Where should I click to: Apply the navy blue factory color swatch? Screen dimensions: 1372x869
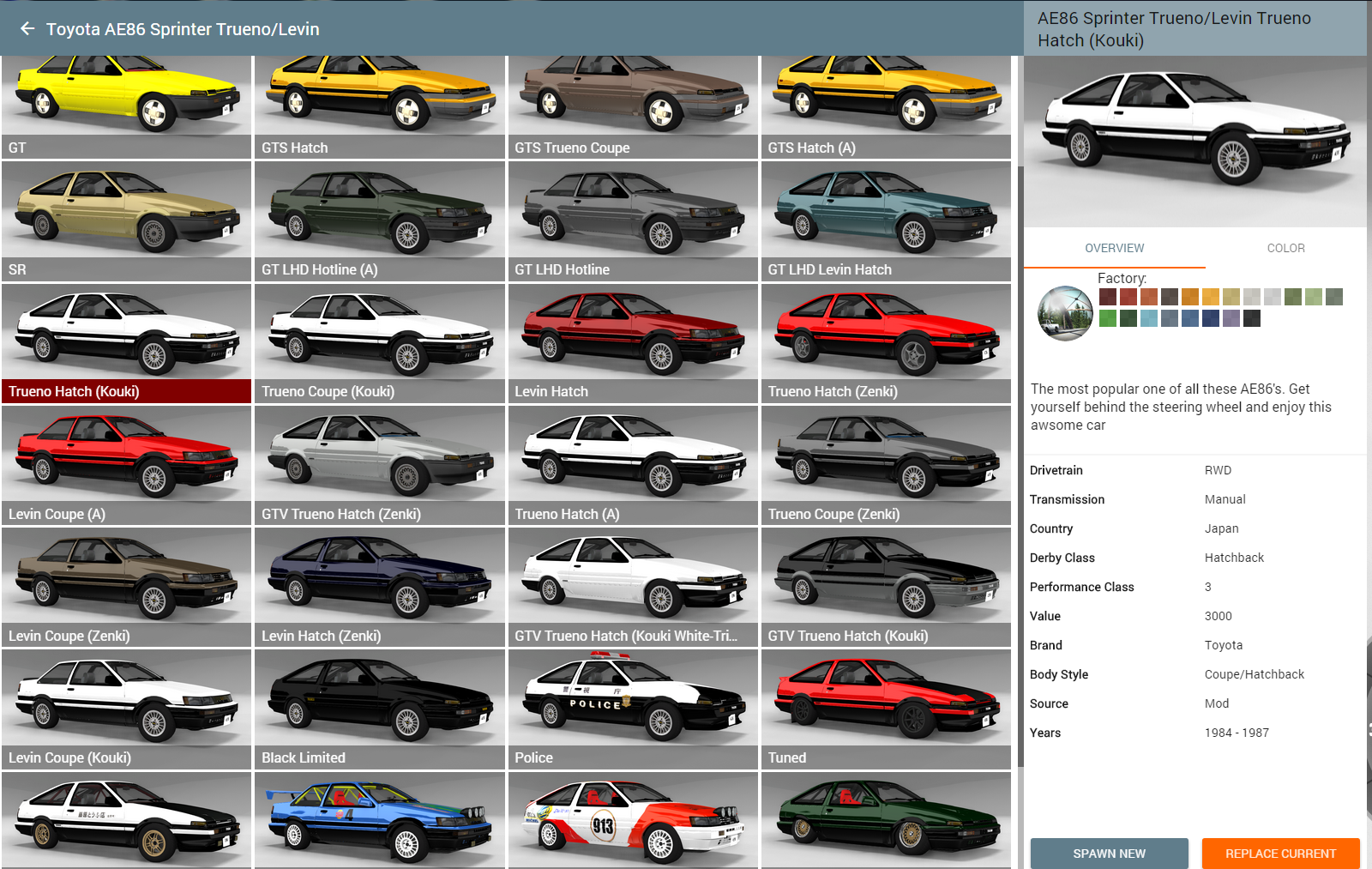[1211, 318]
